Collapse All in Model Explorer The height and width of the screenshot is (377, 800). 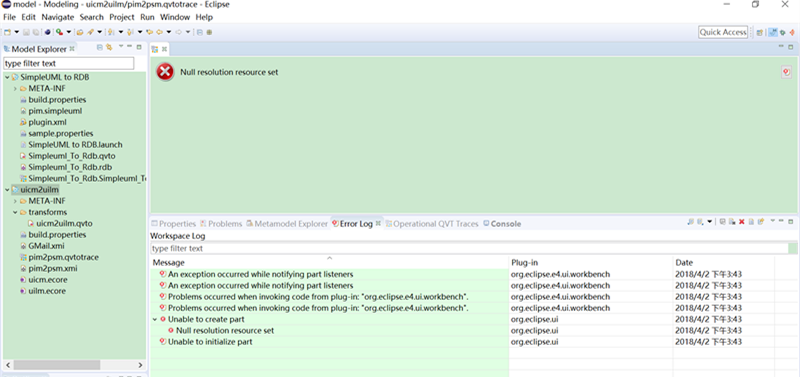[100, 47]
